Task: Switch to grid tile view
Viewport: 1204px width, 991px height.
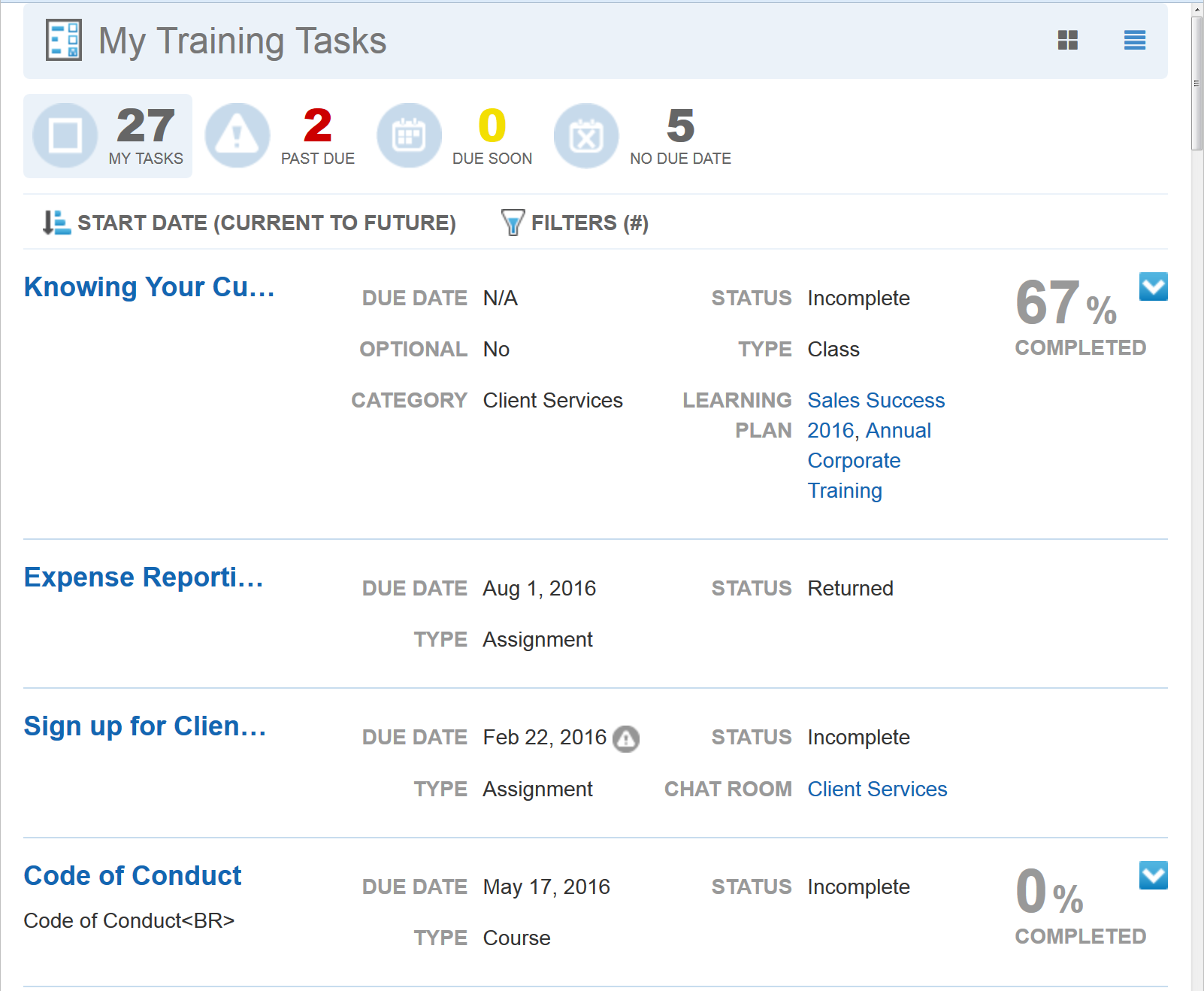Action: (1067, 41)
